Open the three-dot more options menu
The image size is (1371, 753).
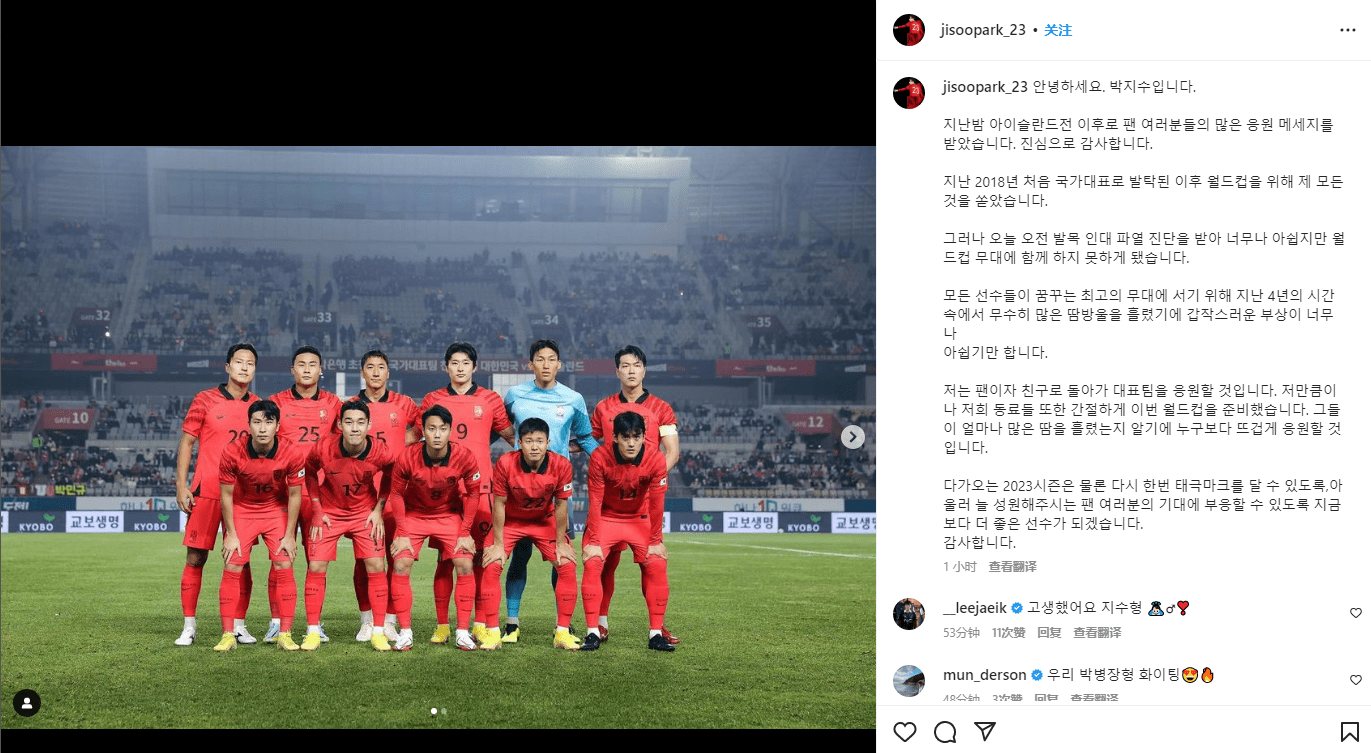(1348, 30)
